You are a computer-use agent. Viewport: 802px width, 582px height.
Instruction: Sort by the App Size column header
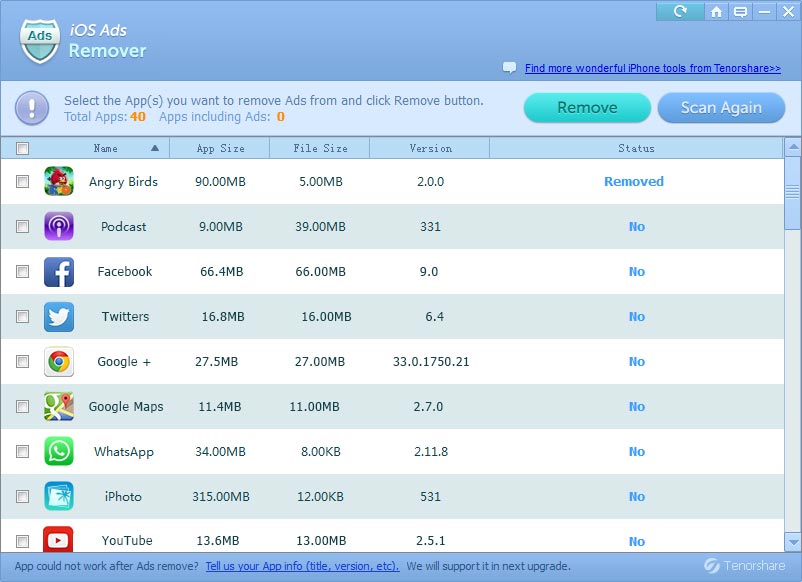point(220,149)
